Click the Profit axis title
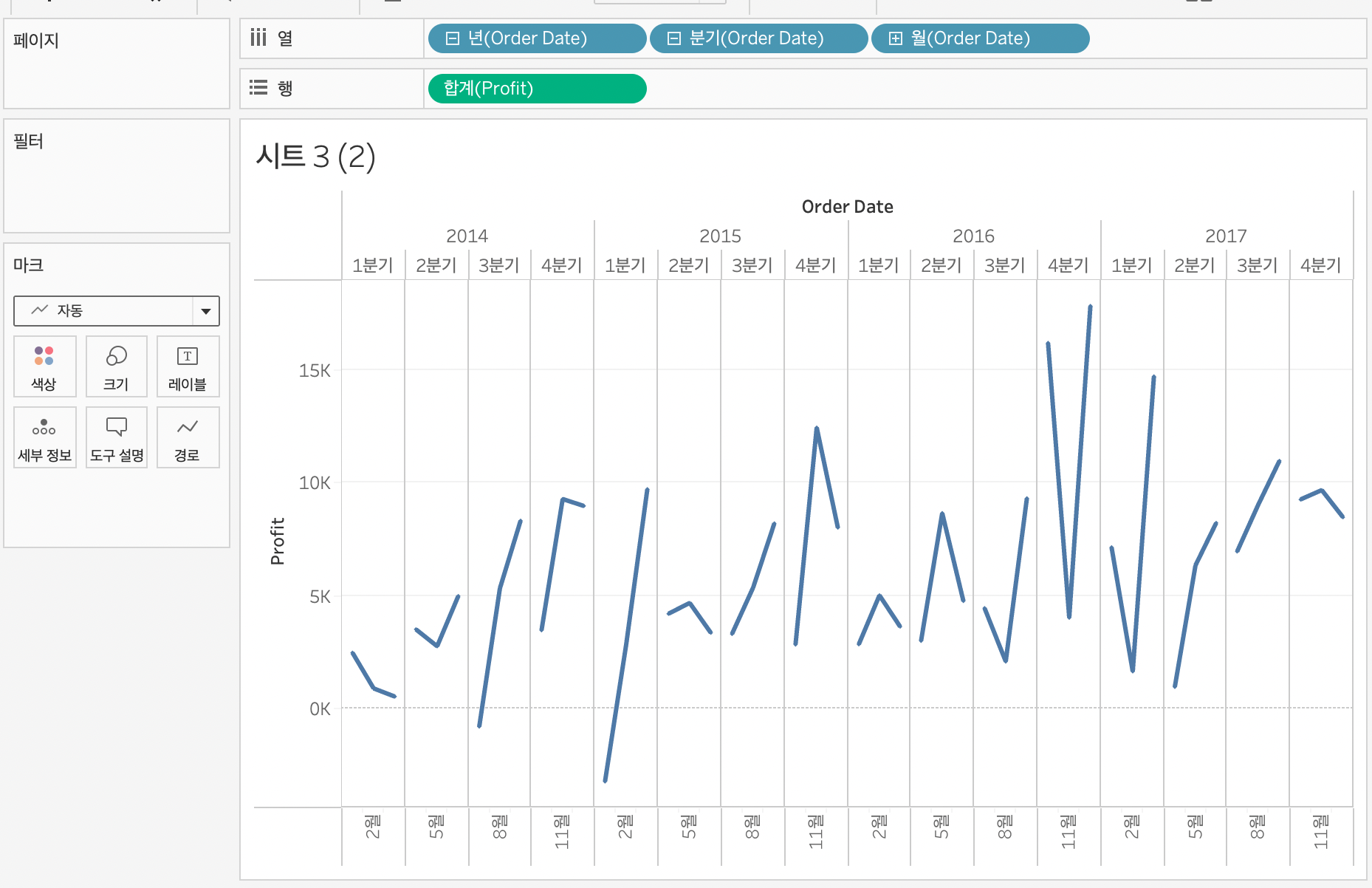This screenshot has height=888, width=1372. (x=278, y=542)
